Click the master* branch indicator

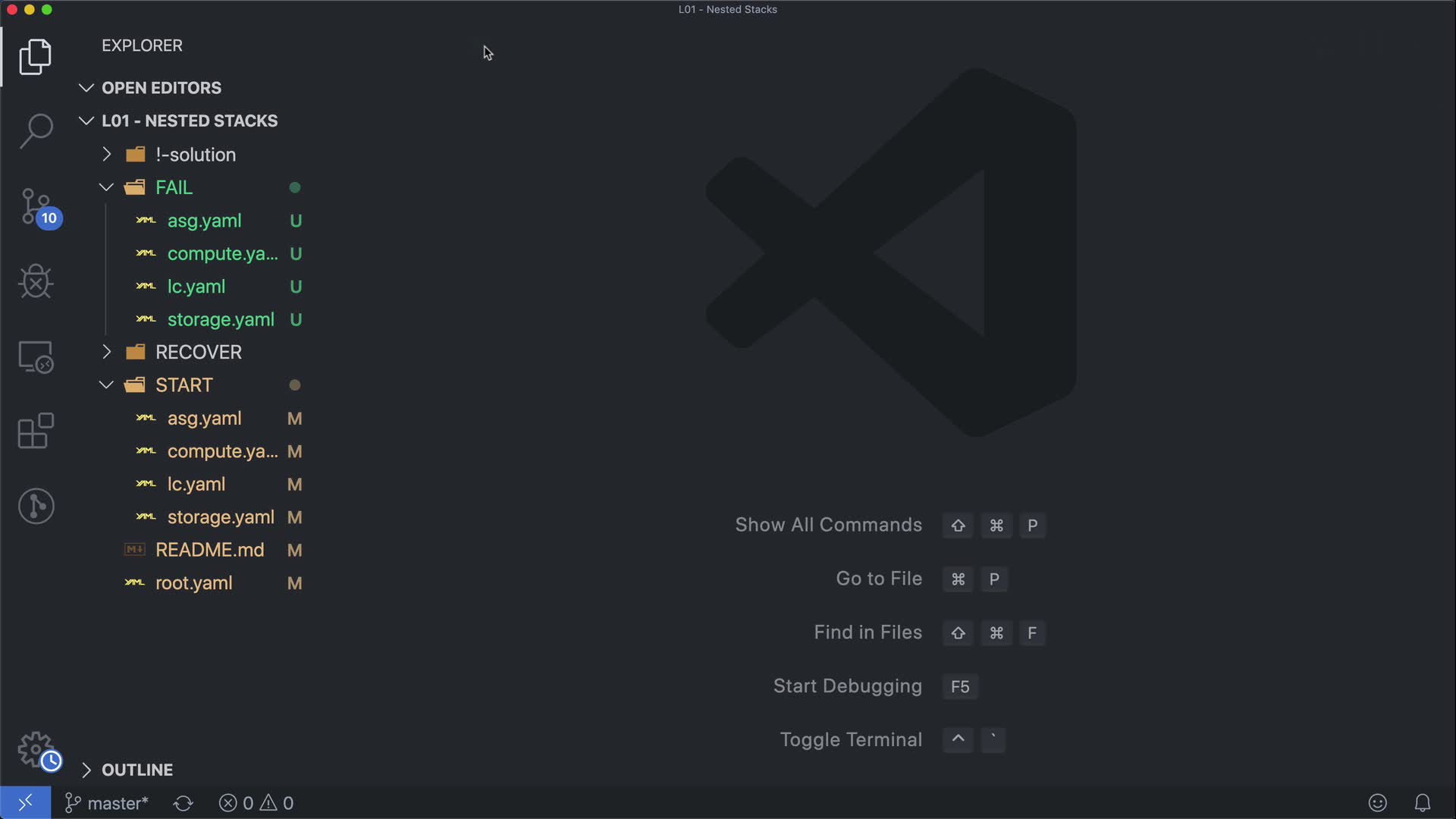[107, 803]
